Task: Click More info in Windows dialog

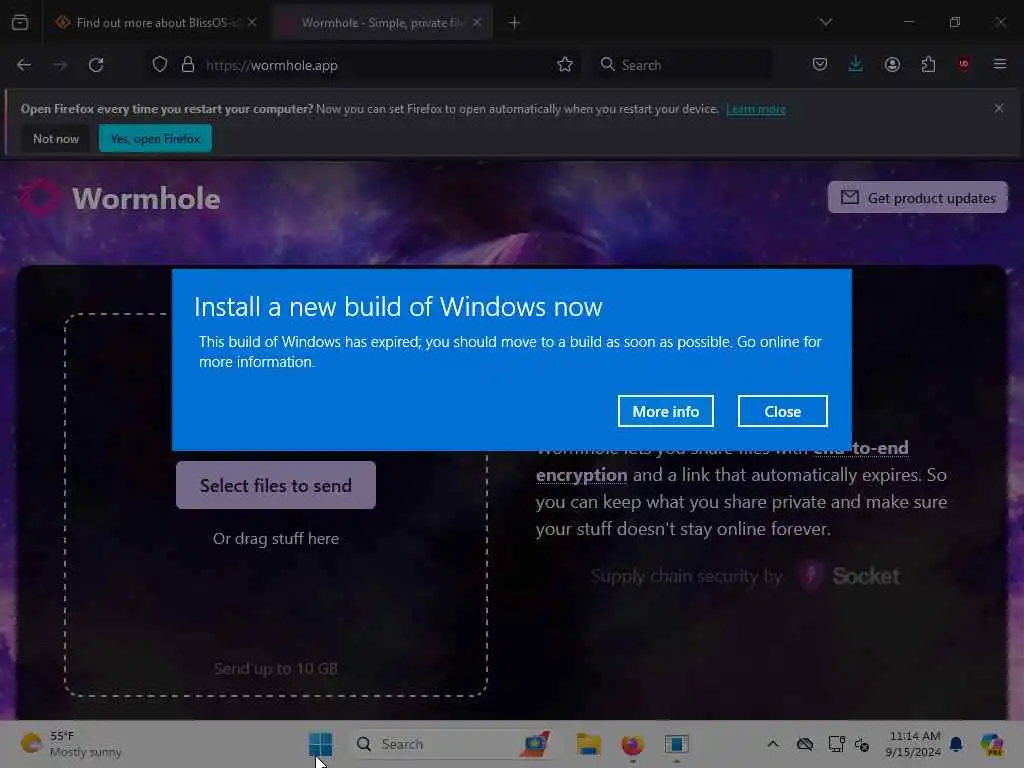Action: click(665, 411)
